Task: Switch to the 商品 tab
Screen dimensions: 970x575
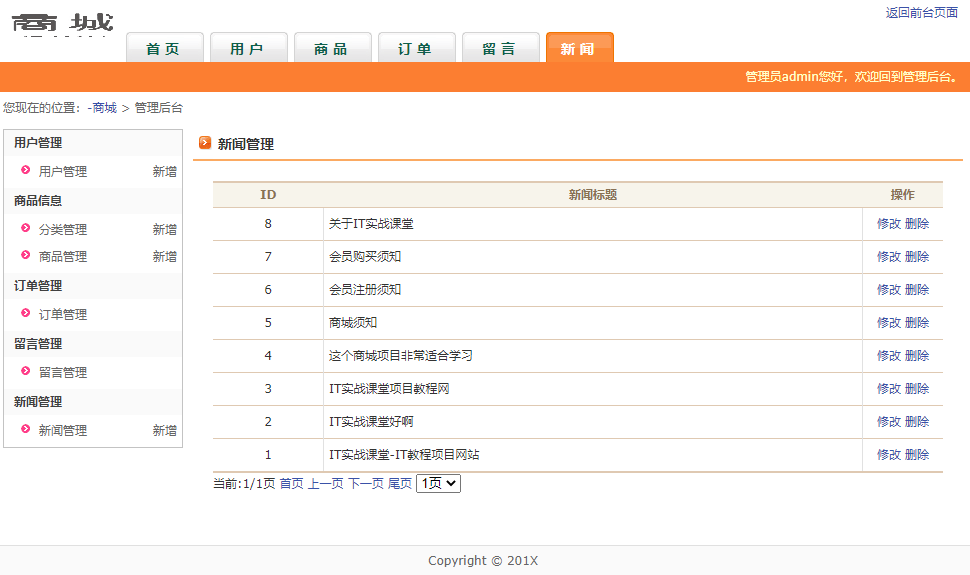Action: pos(333,48)
